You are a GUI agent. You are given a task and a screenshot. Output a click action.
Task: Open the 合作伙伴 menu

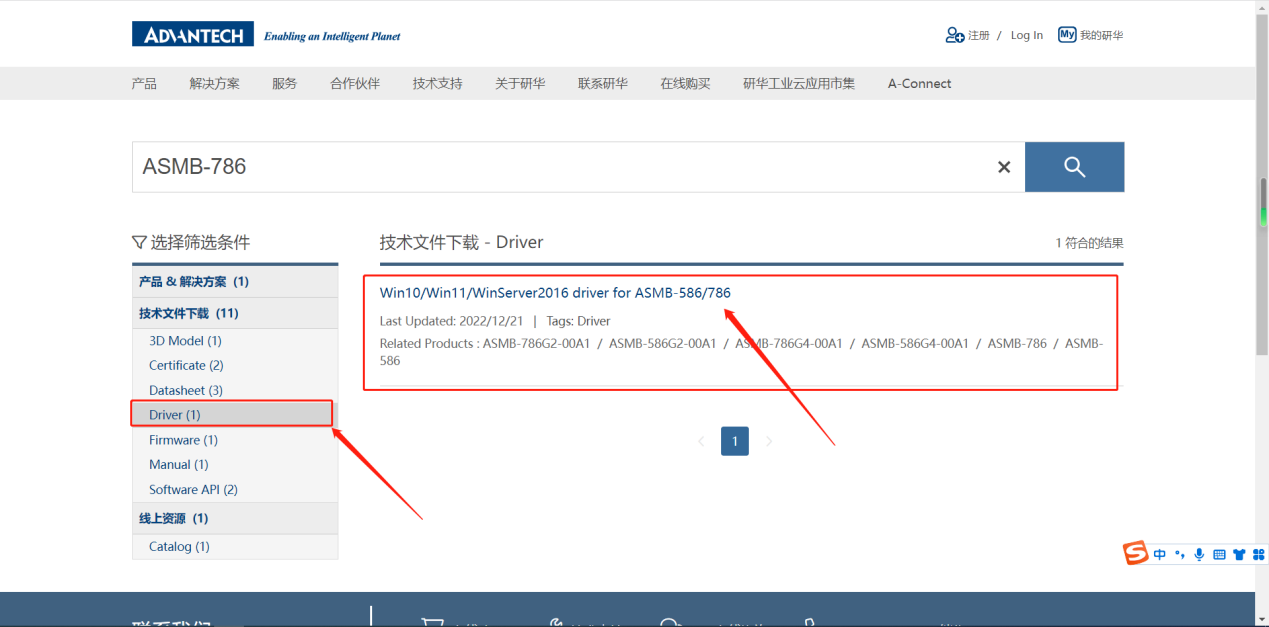[x=355, y=84]
